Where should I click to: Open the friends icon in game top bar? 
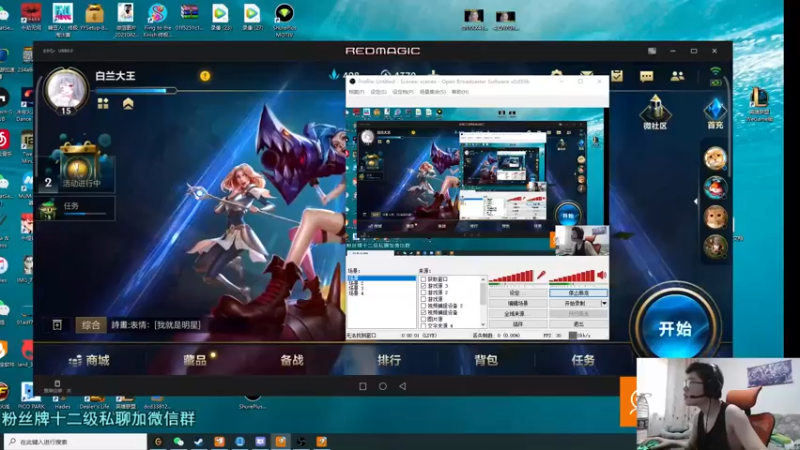click(x=678, y=76)
